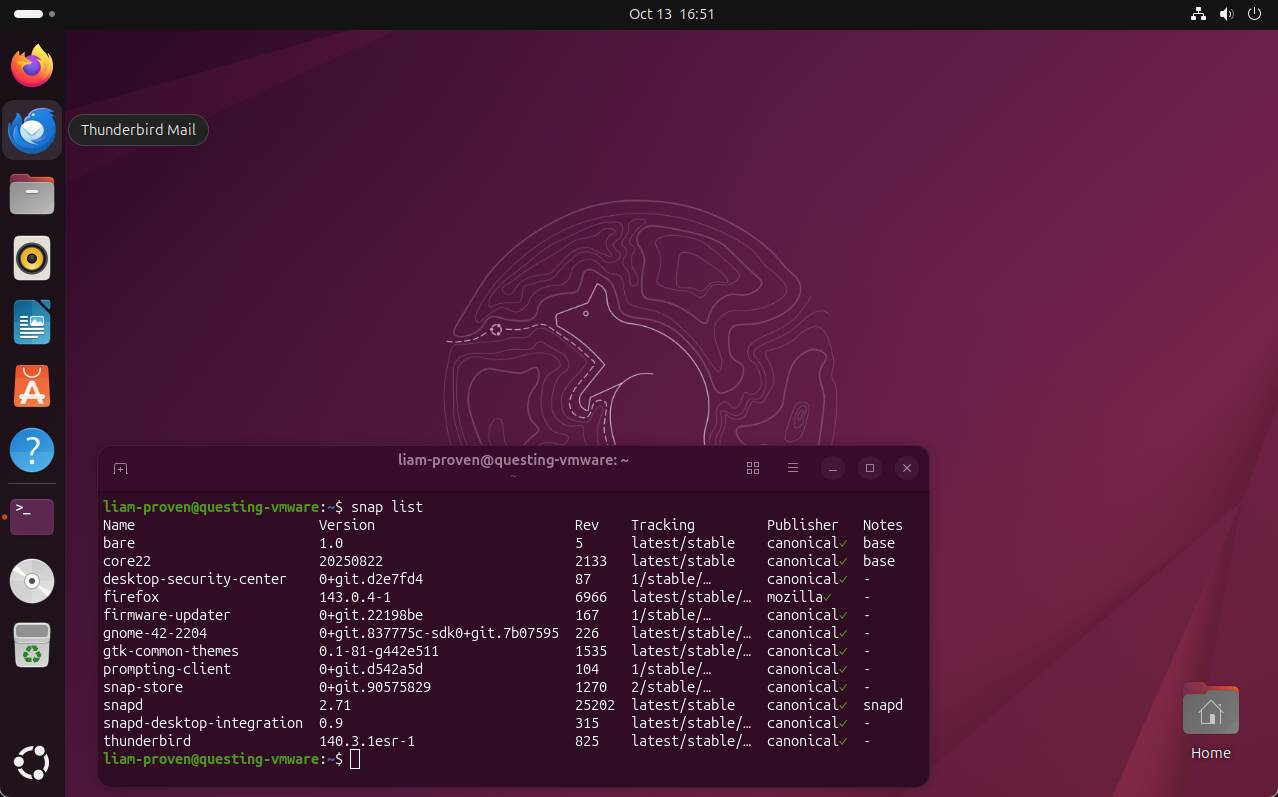The width and height of the screenshot is (1278, 797).
Task: Open LibreOffice Writer from the dock
Action: coord(32,322)
